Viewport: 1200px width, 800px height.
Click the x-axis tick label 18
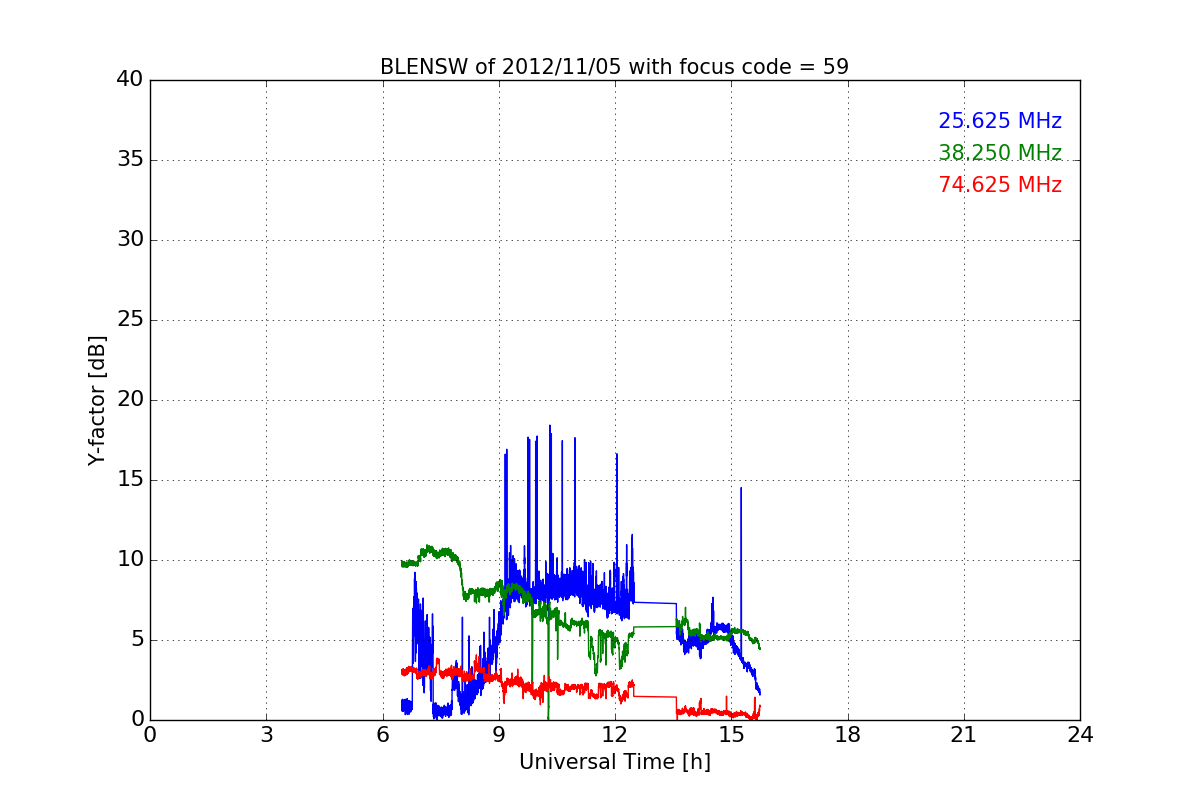tap(848, 735)
